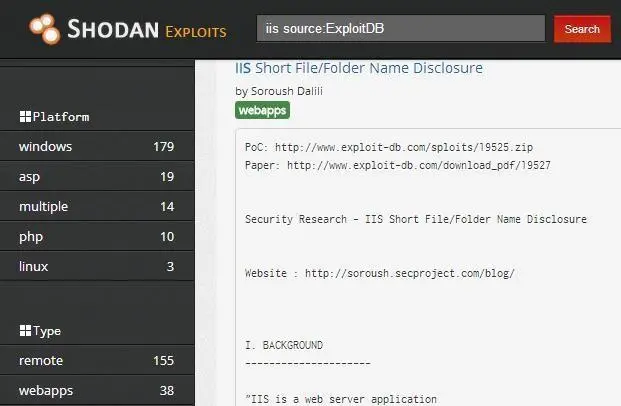
Task: Click the remote count 155
Action: pos(164,360)
